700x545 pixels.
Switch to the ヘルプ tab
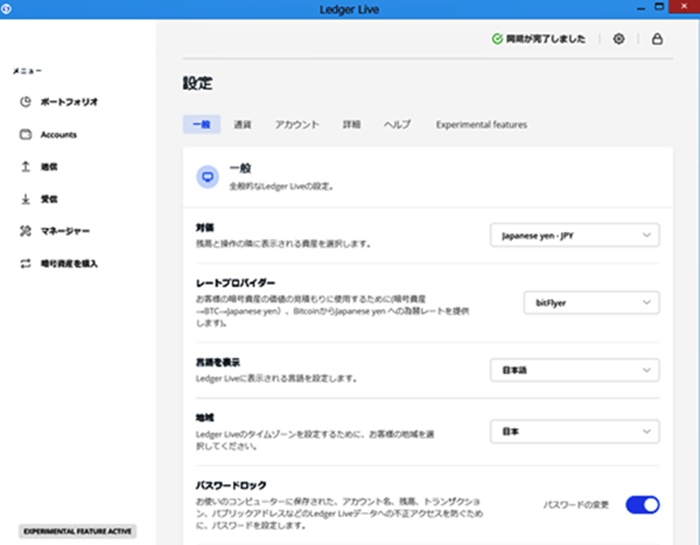click(x=397, y=125)
